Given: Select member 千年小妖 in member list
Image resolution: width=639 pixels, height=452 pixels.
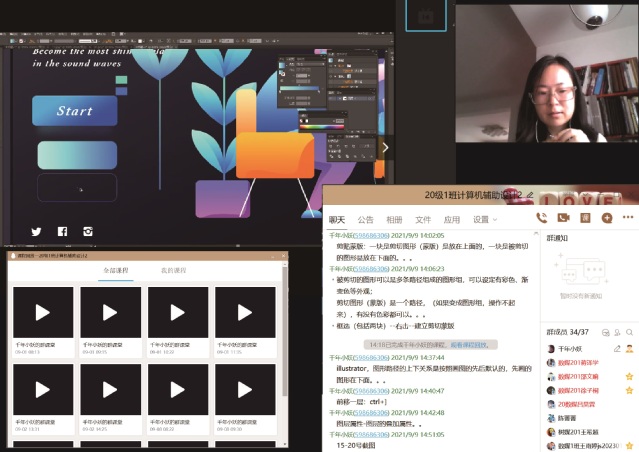Looking at the screenshot, I should 570,348.
